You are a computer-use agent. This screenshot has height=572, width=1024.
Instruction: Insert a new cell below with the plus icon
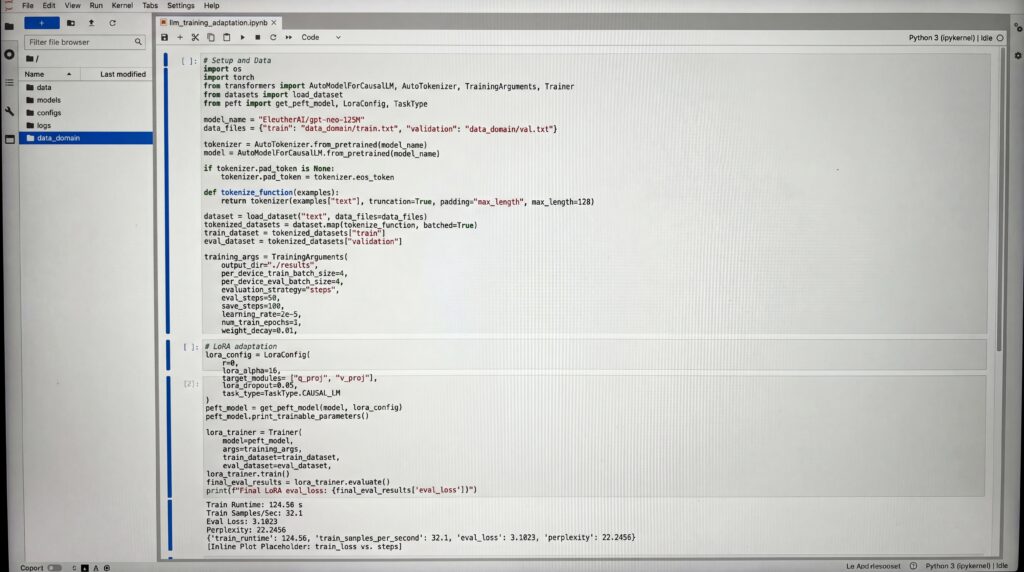[180, 37]
